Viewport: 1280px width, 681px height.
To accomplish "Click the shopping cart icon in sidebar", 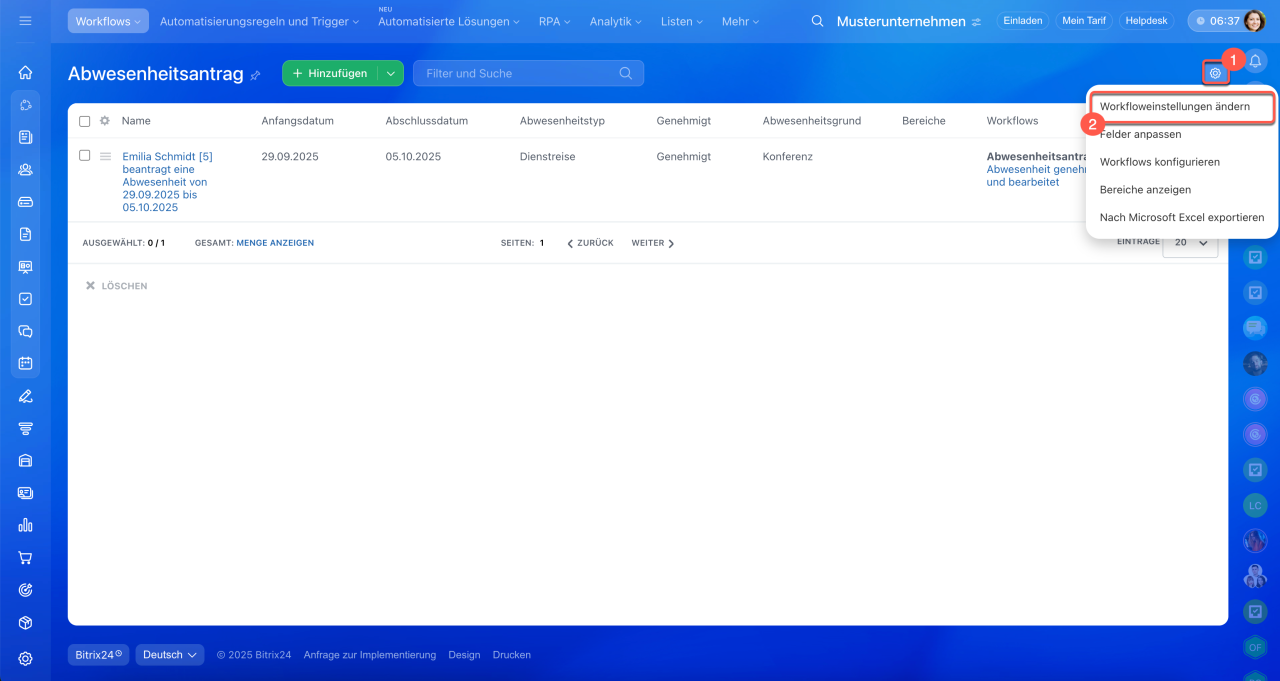I will [26, 558].
